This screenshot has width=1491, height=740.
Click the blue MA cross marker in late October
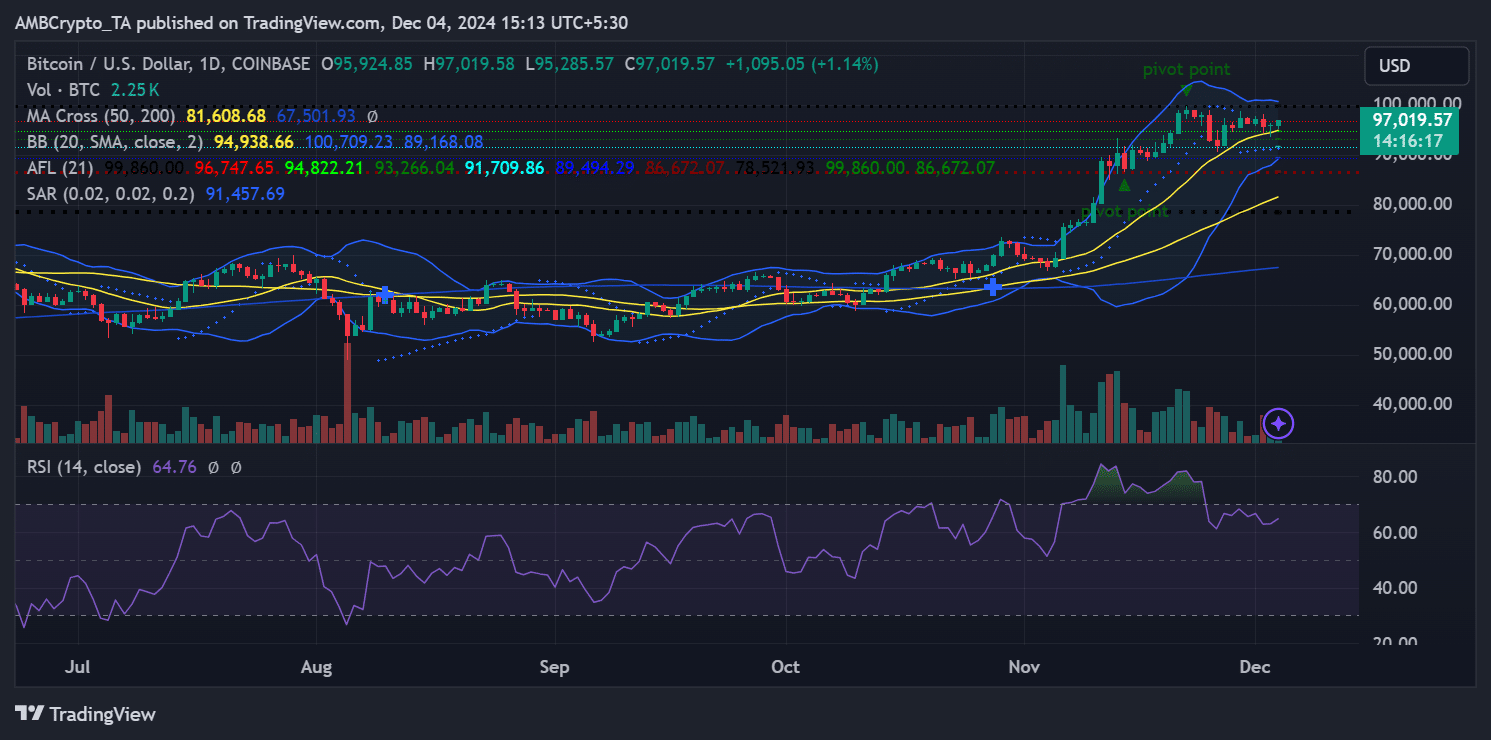point(992,287)
